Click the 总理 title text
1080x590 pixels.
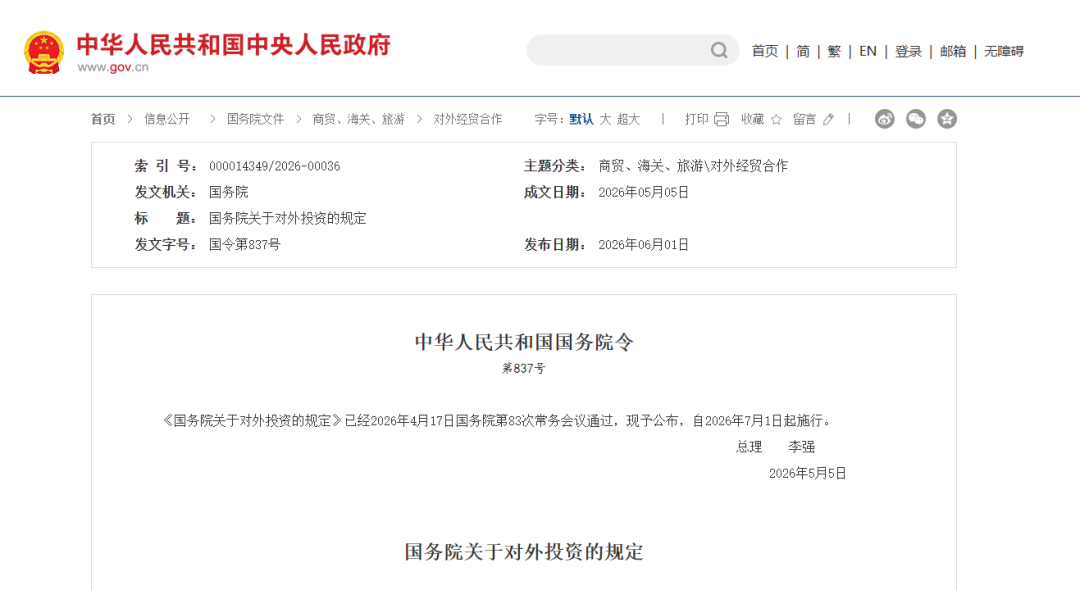pyautogui.click(x=749, y=447)
